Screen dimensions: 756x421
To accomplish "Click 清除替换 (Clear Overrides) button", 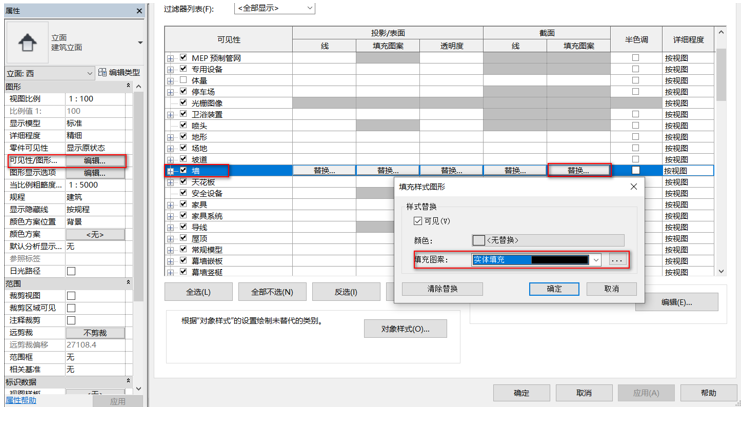I will [x=442, y=289].
